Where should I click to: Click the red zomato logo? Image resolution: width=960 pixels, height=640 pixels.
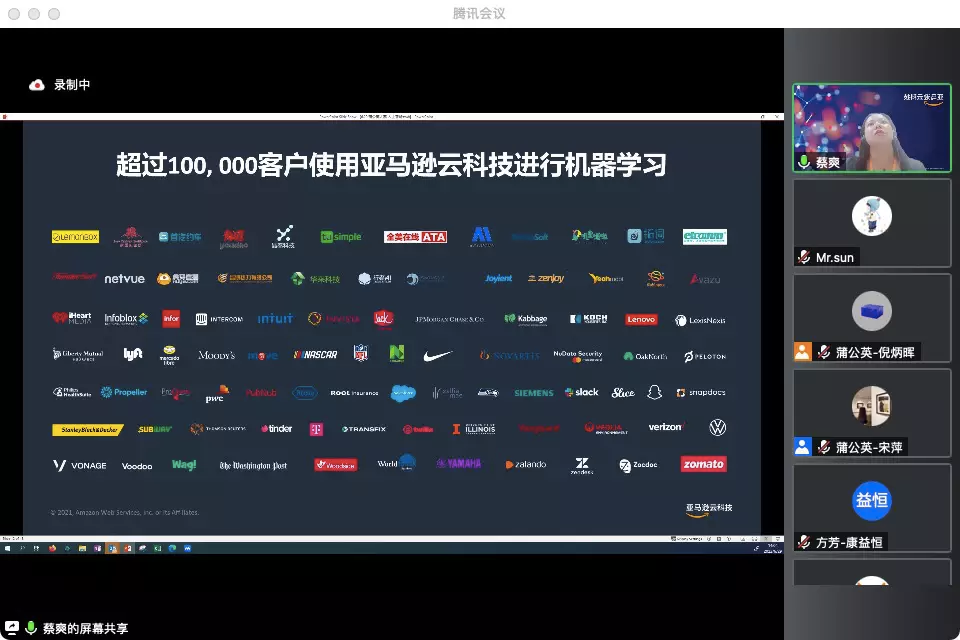click(x=703, y=464)
